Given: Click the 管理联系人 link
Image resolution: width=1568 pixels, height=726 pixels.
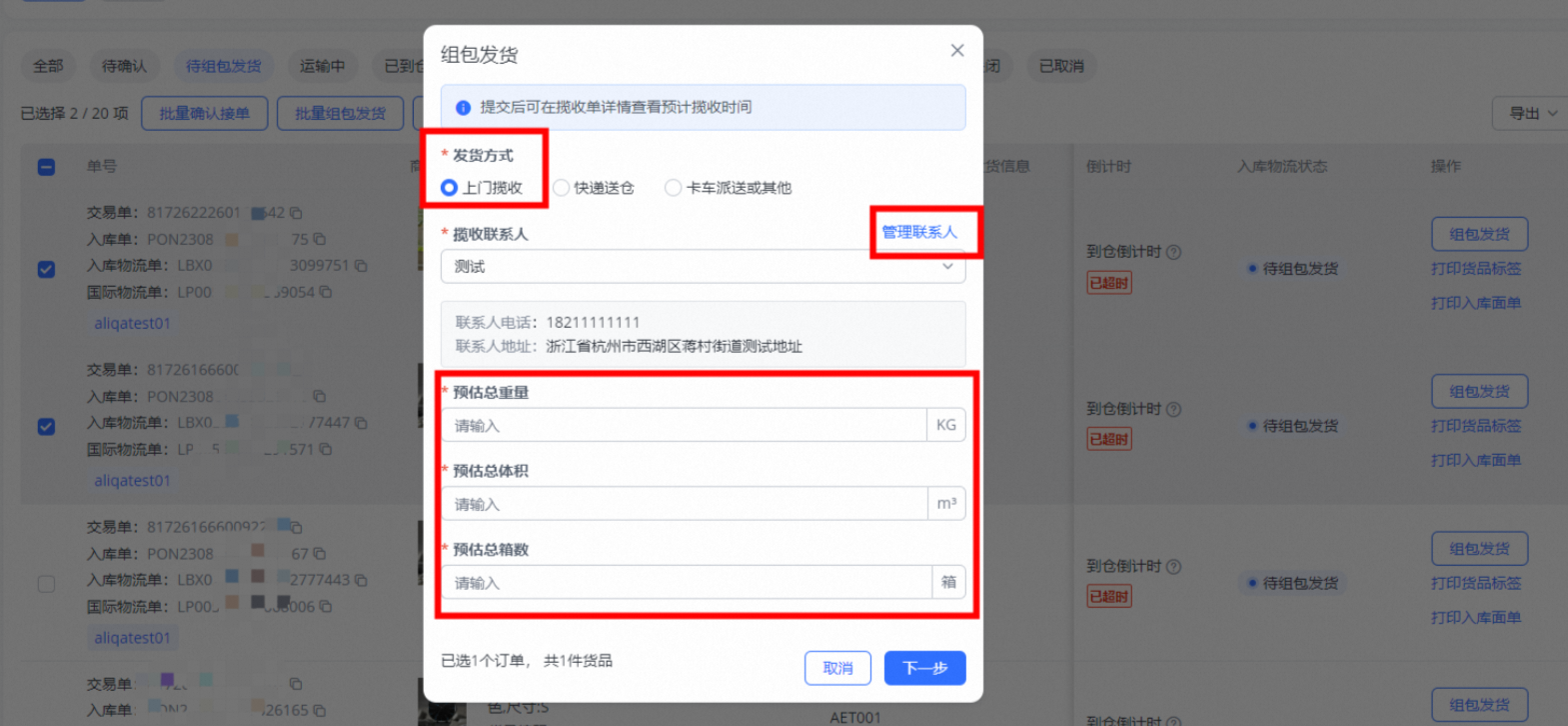Looking at the screenshot, I should point(918,232).
